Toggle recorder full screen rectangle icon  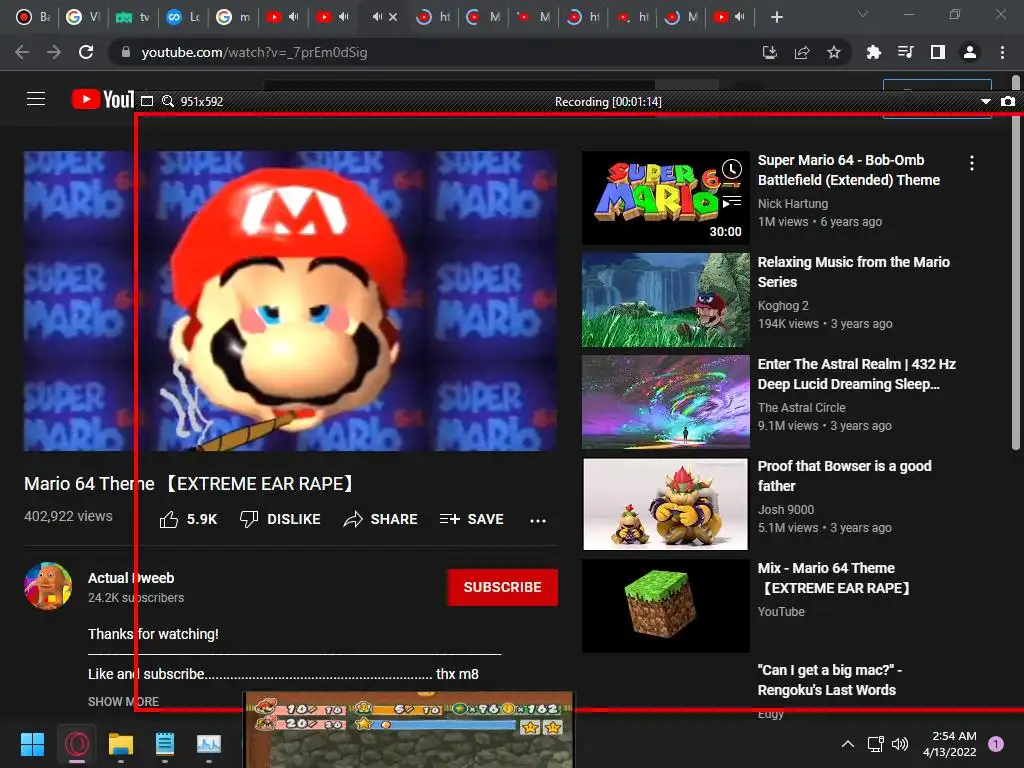tap(147, 101)
